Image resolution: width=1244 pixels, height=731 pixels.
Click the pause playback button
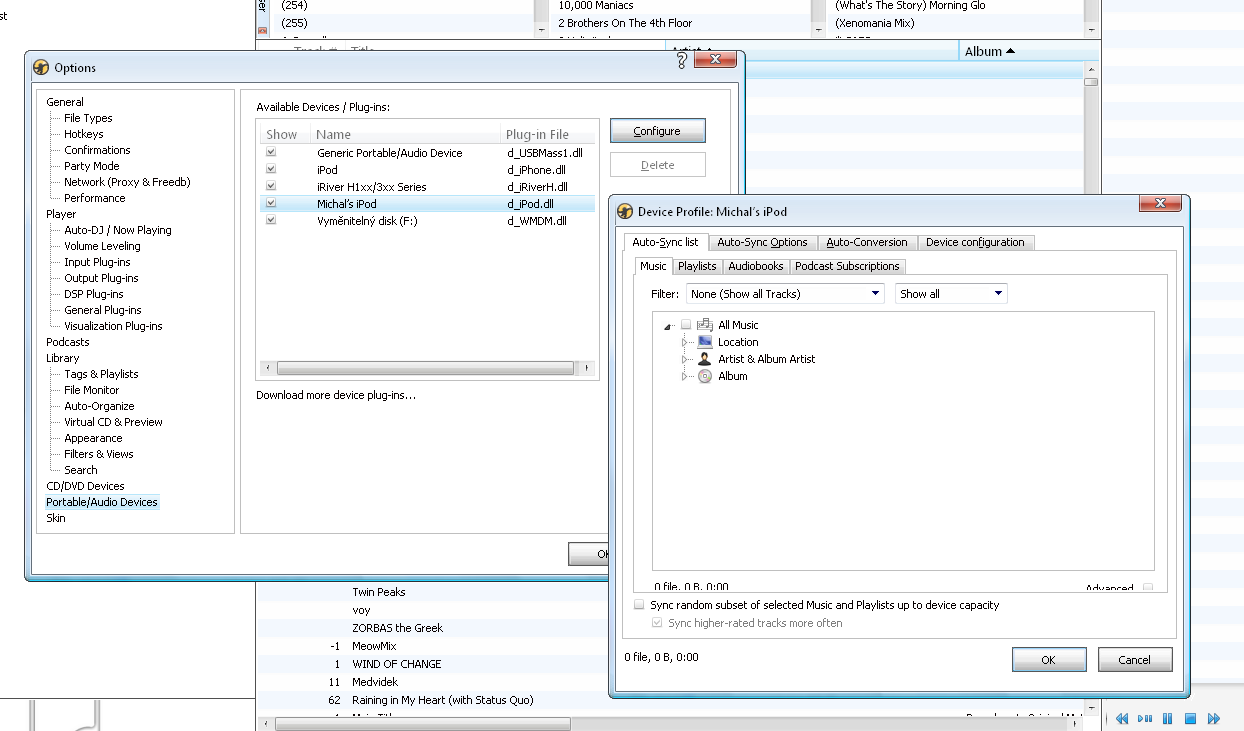pyautogui.click(x=1167, y=718)
